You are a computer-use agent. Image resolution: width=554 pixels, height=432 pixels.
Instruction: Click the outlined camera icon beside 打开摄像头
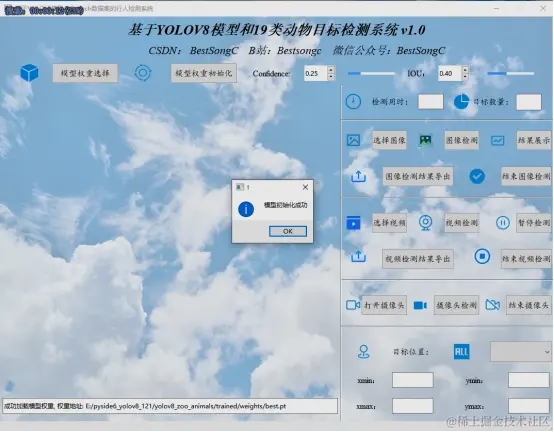click(353, 305)
